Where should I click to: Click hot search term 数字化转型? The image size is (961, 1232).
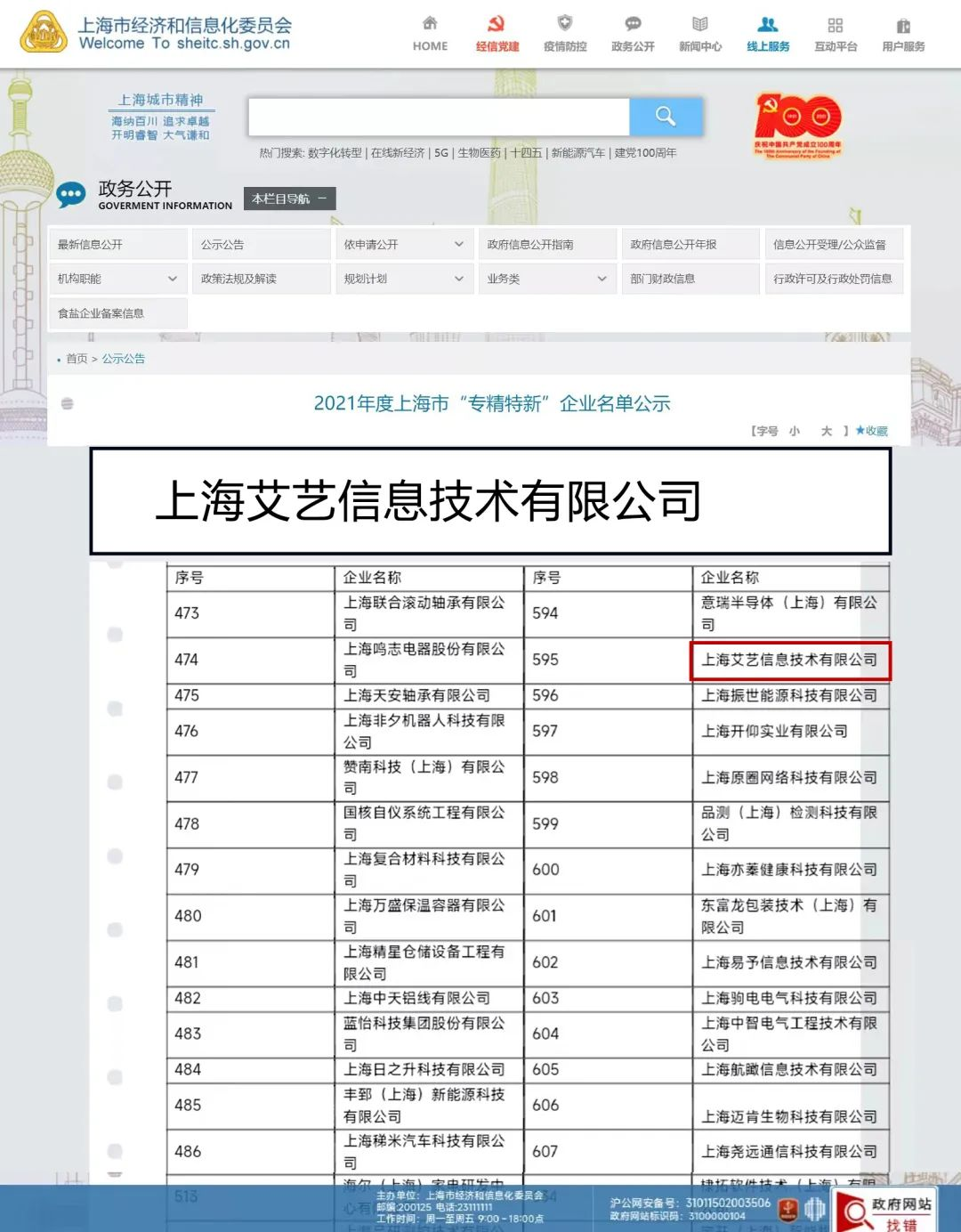tap(335, 153)
